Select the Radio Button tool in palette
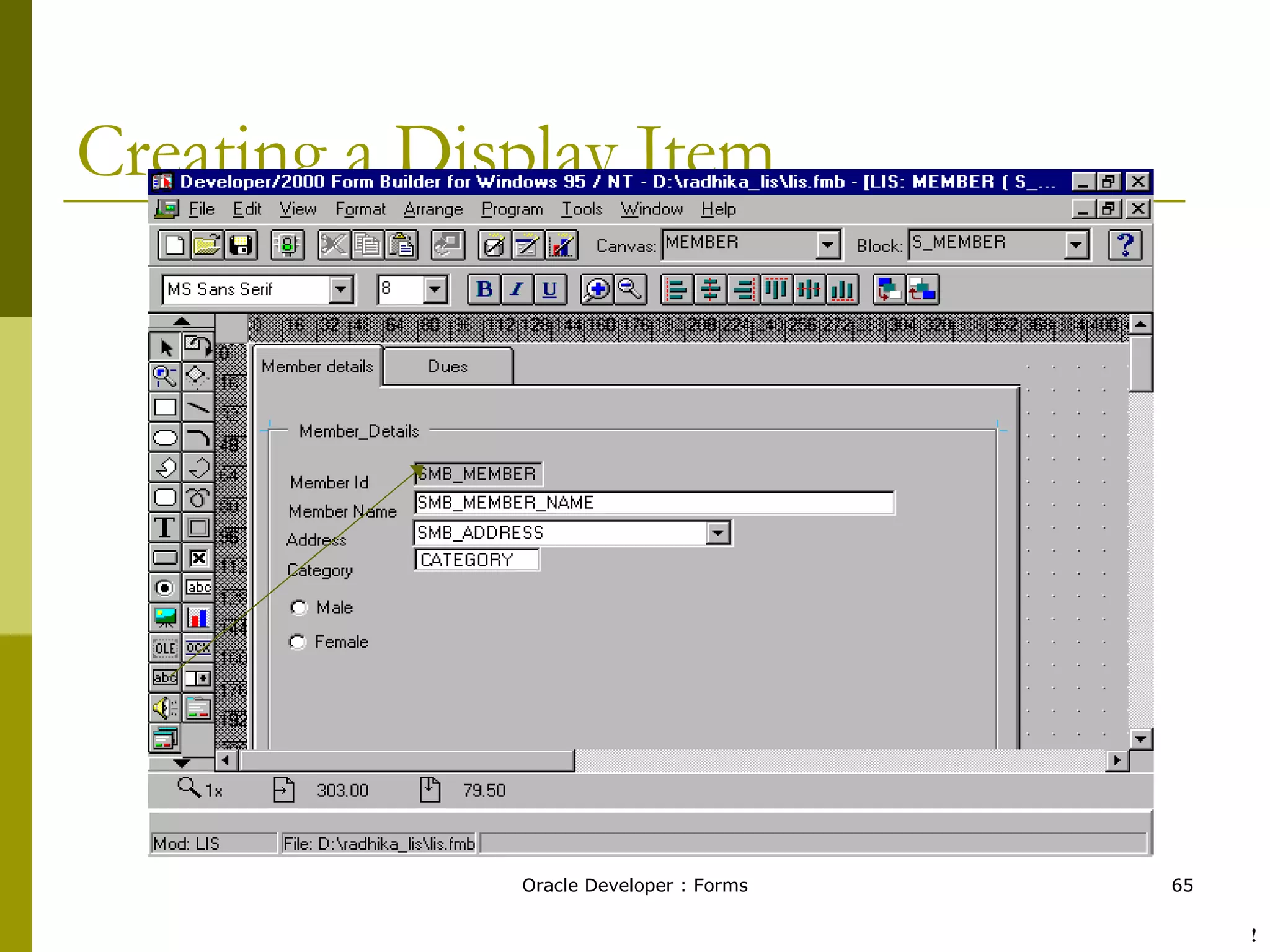This screenshot has width=1270, height=952. pyautogui.click(x=165, y=588)
